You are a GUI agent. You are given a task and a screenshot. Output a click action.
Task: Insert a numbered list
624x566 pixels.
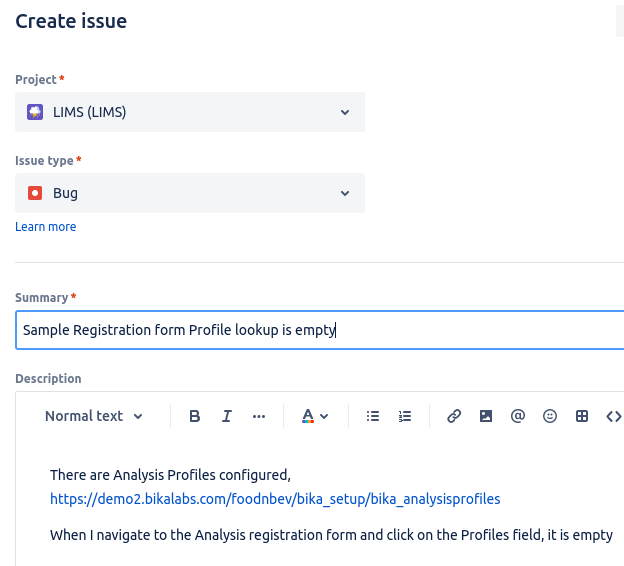click(405, 416)
